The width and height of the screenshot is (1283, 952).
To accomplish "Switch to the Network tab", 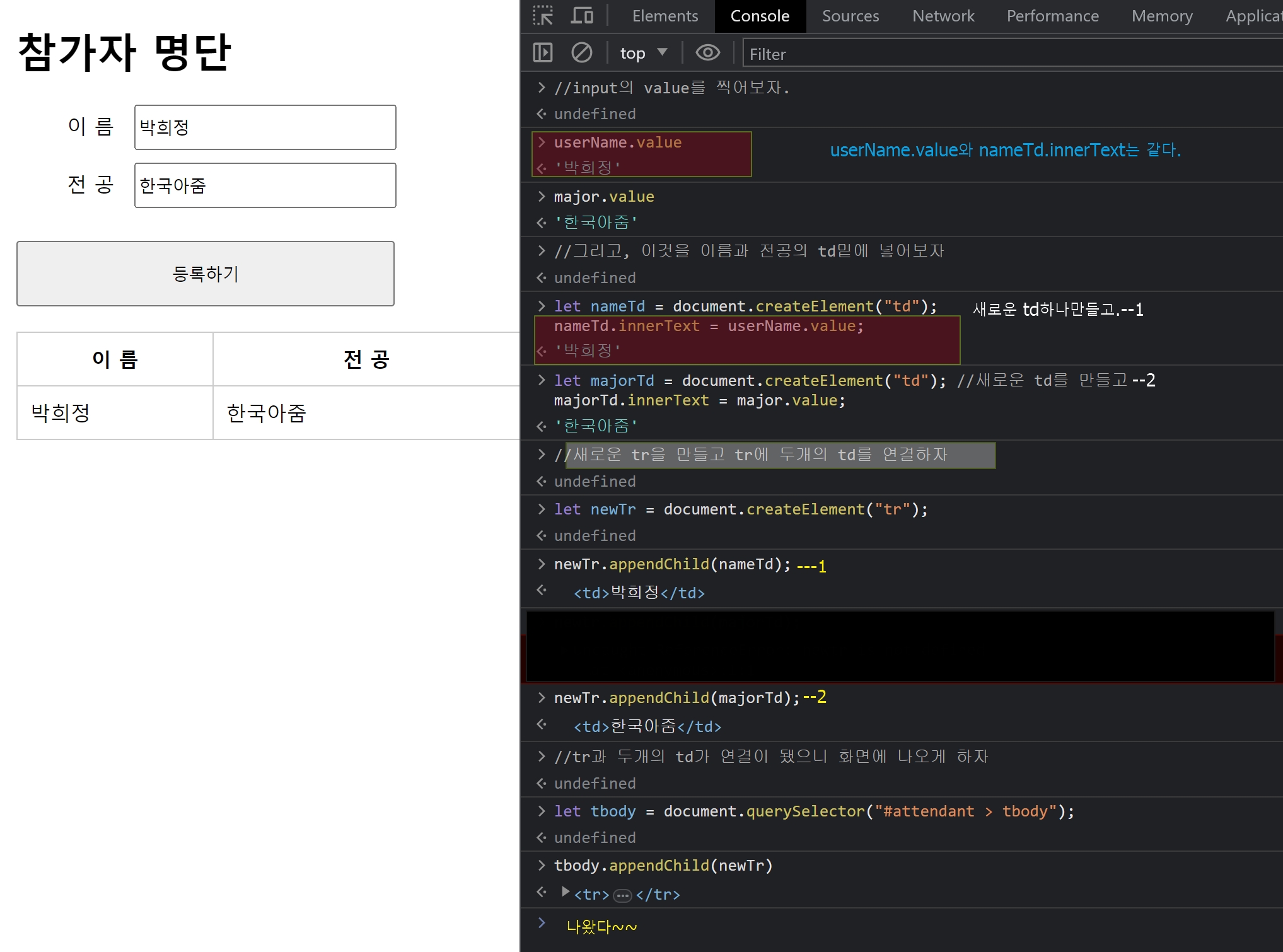I will click(943, 16).
